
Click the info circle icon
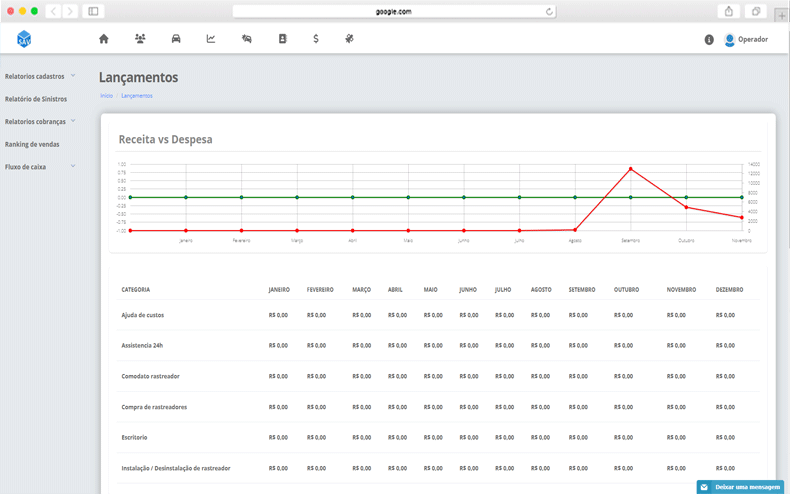[709, 40]
